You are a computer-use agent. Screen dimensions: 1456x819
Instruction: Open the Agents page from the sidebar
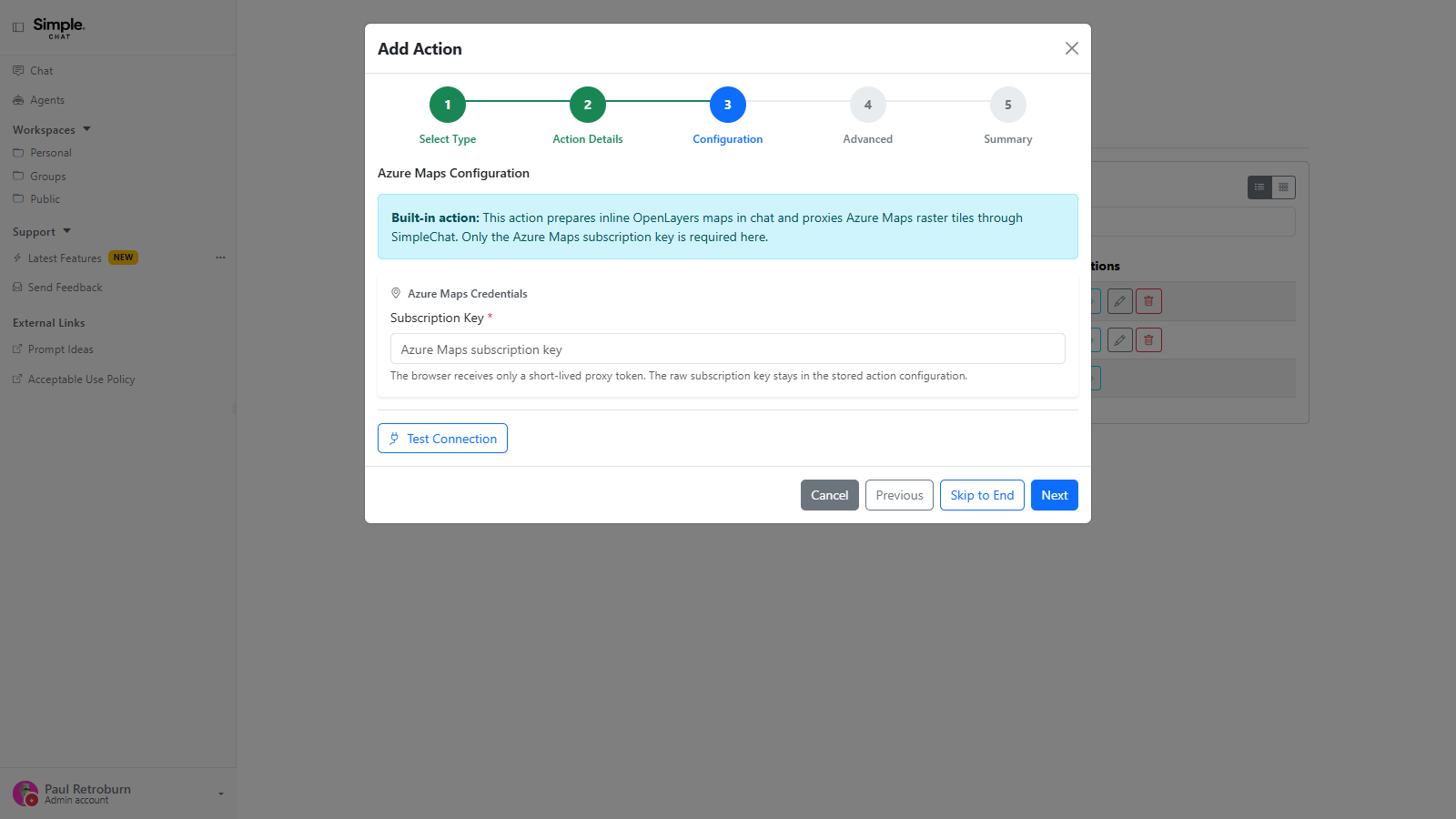[46, 100]
